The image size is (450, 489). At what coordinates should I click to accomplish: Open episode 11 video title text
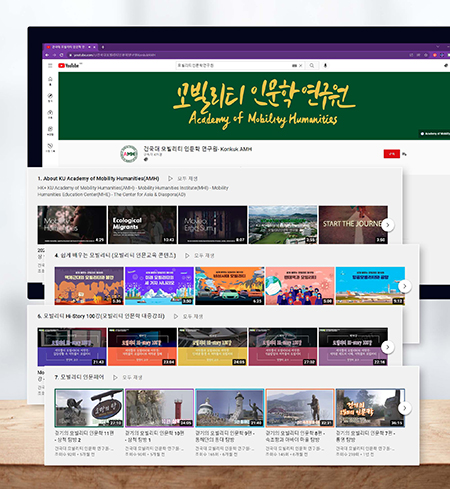[x=85, y=436]
